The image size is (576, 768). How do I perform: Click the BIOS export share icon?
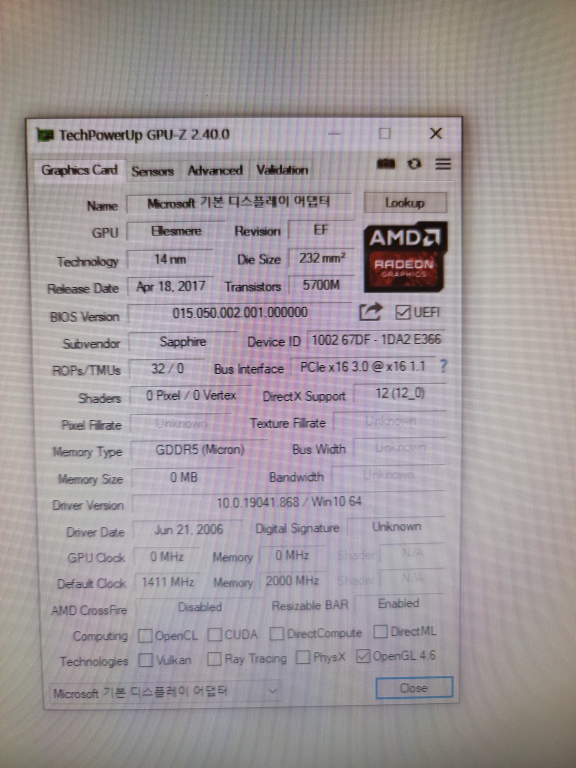coord(370,312)
